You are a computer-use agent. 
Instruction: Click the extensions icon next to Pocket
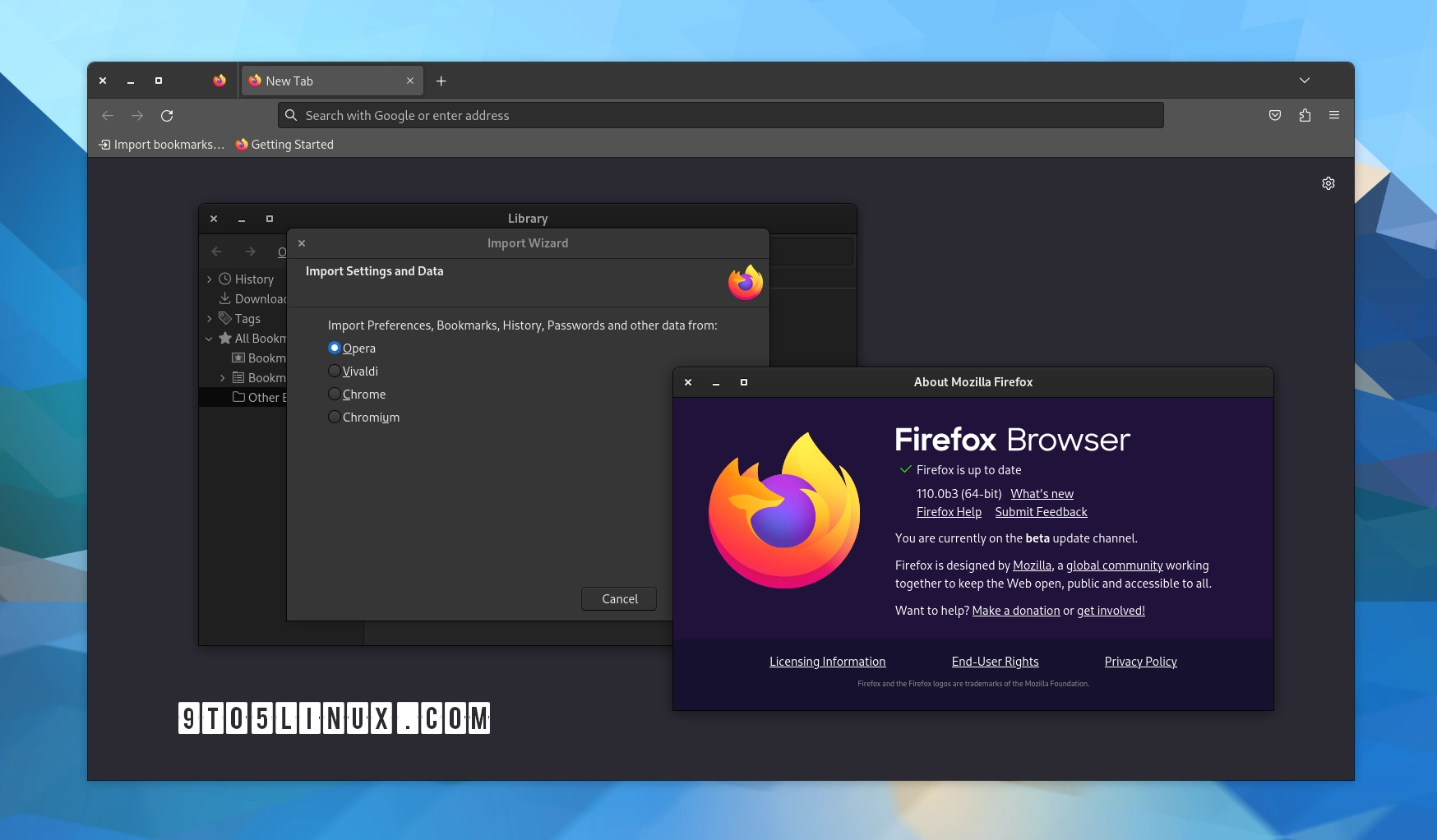tap(1305, 116)
